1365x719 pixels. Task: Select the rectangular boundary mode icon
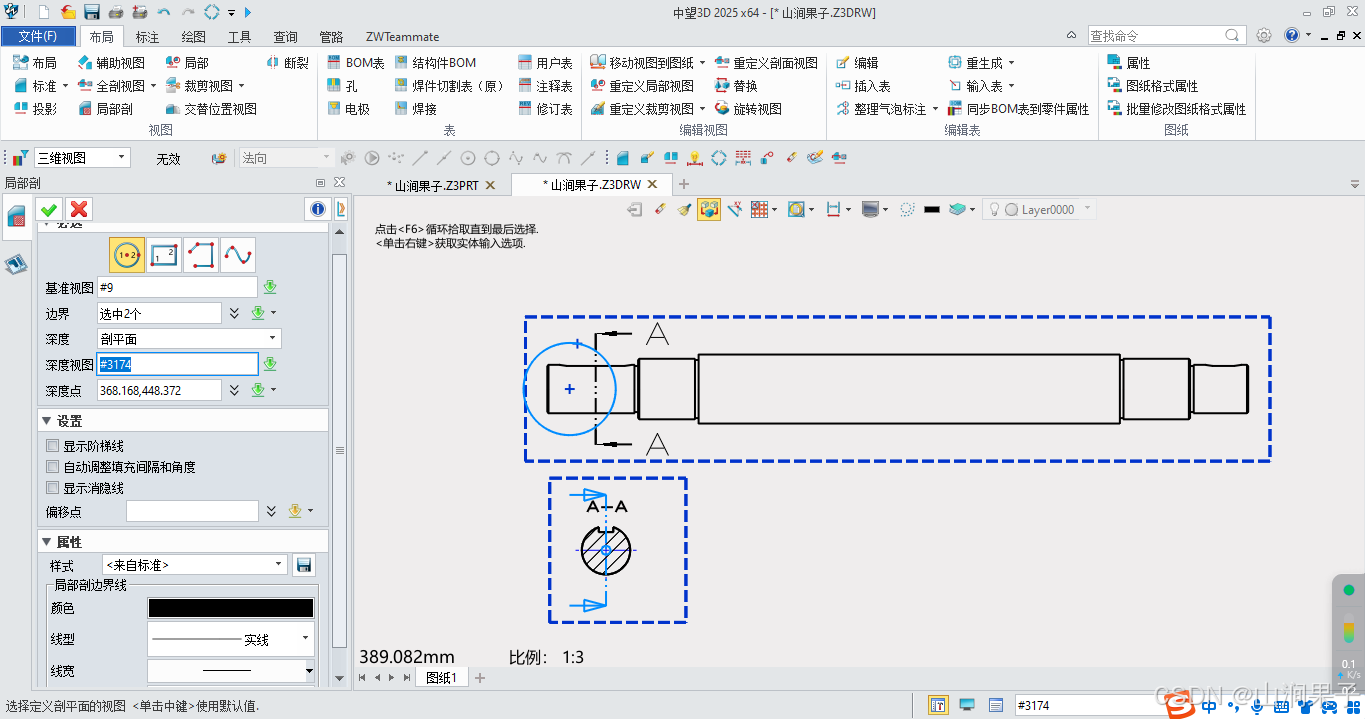coord(164,256)
